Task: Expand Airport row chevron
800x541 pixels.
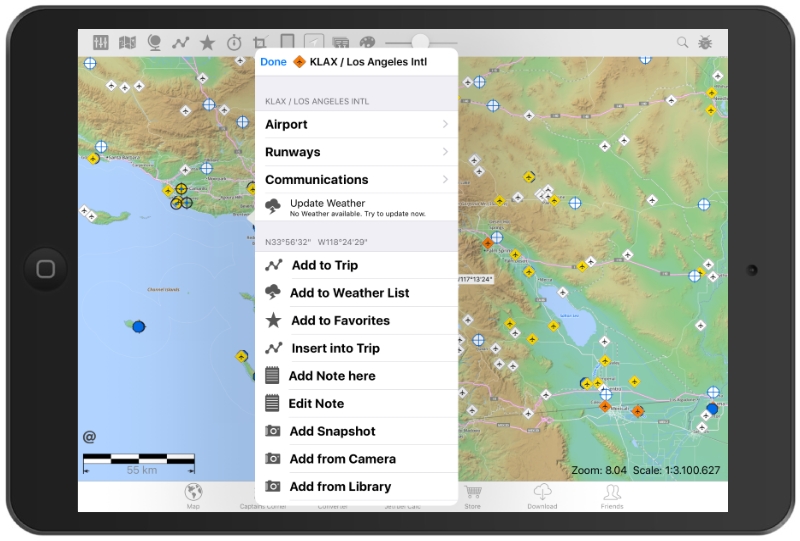Action: coord(445,125)
